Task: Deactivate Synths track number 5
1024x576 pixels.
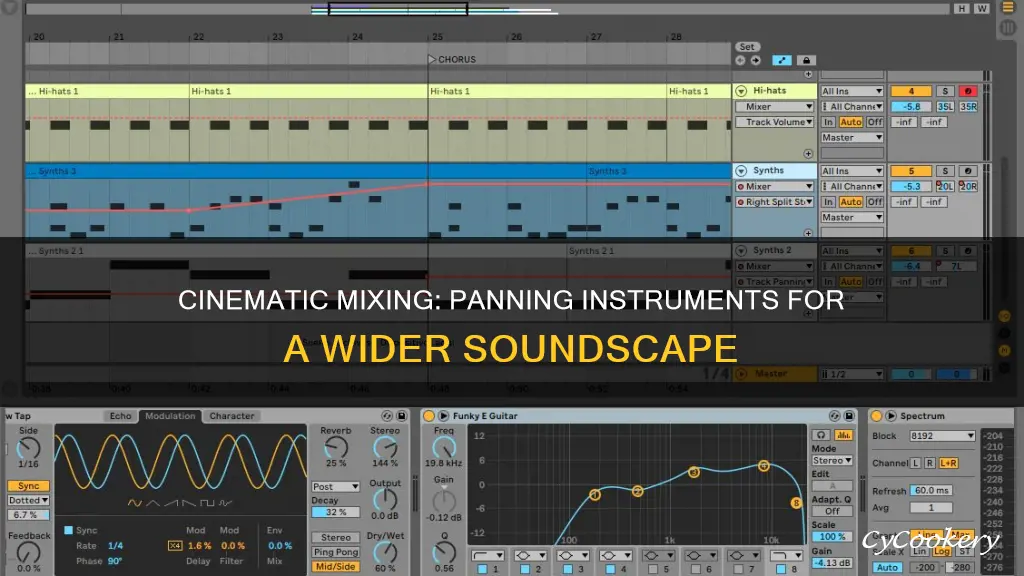Action: pyautogui.click(x=911, y=171)
